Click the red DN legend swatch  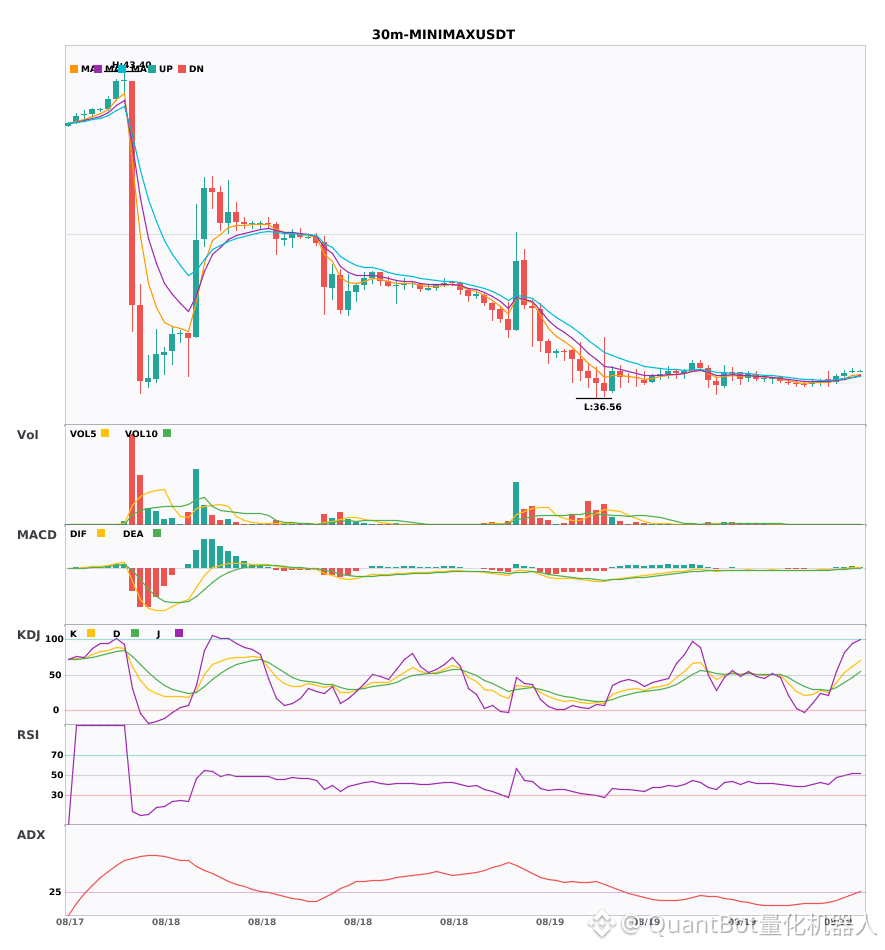182,69
